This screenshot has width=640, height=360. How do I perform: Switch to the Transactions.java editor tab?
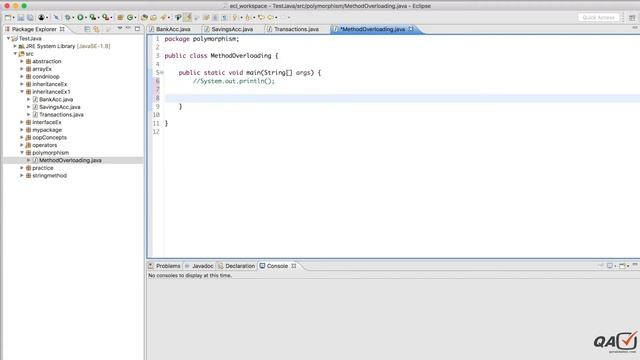coord(296,29)
